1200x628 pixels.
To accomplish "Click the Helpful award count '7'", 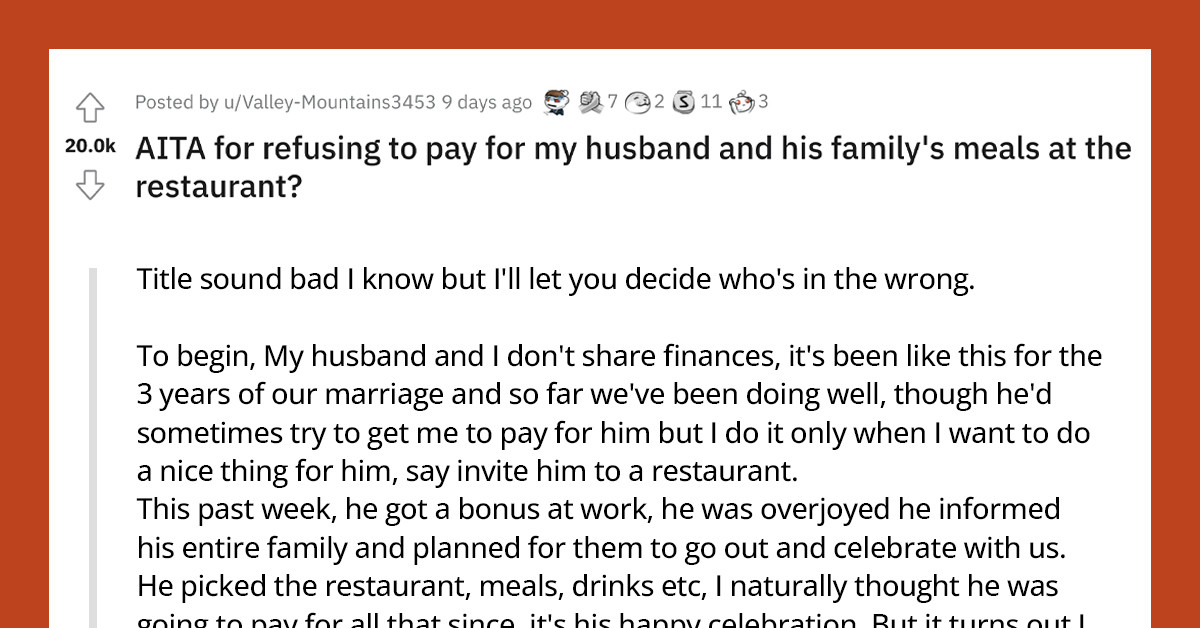I will pyautogui.click(x=612, y=101).
